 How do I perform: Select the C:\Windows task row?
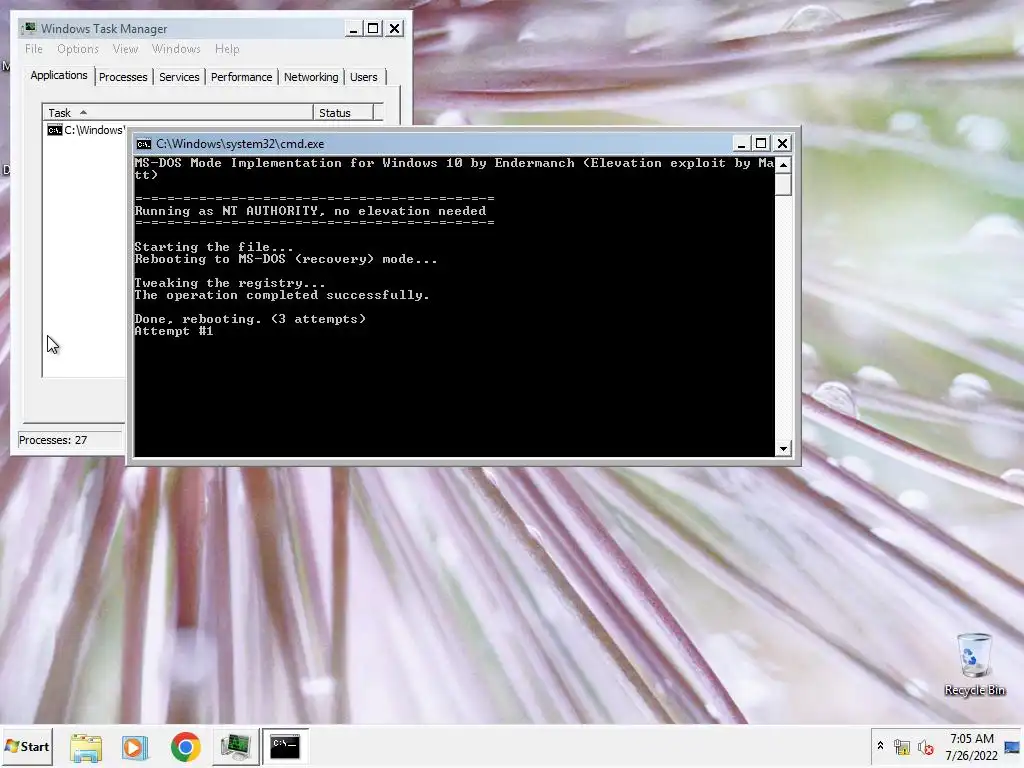[x=85, y=130]
